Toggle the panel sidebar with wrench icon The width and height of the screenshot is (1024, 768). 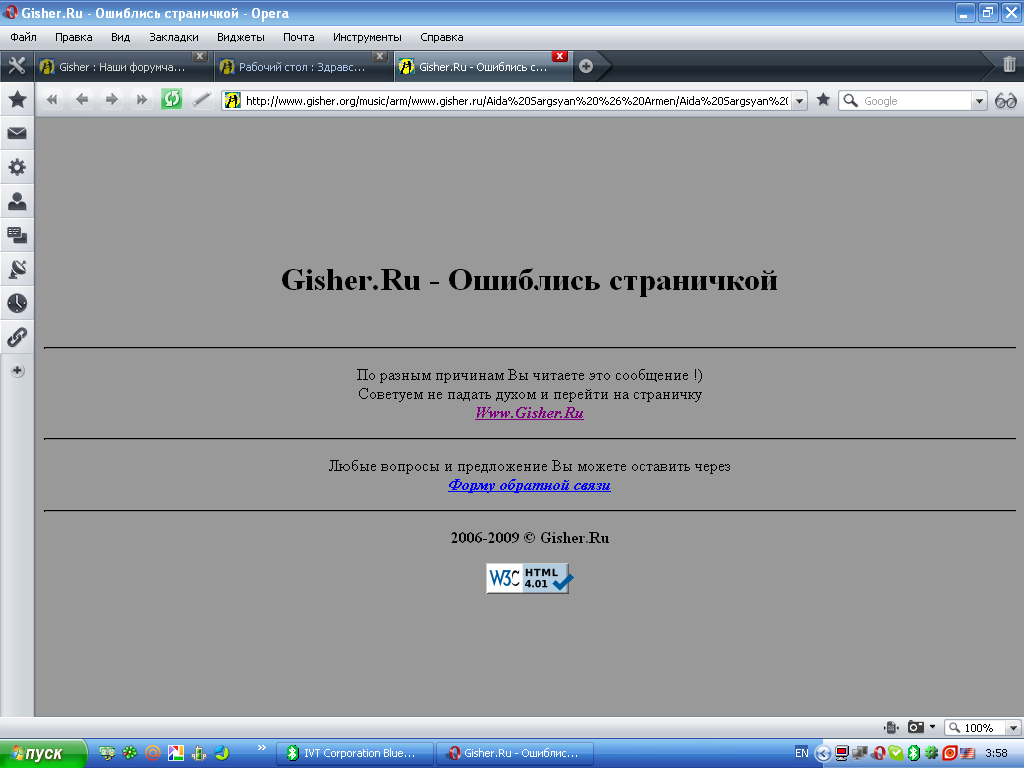16,66
